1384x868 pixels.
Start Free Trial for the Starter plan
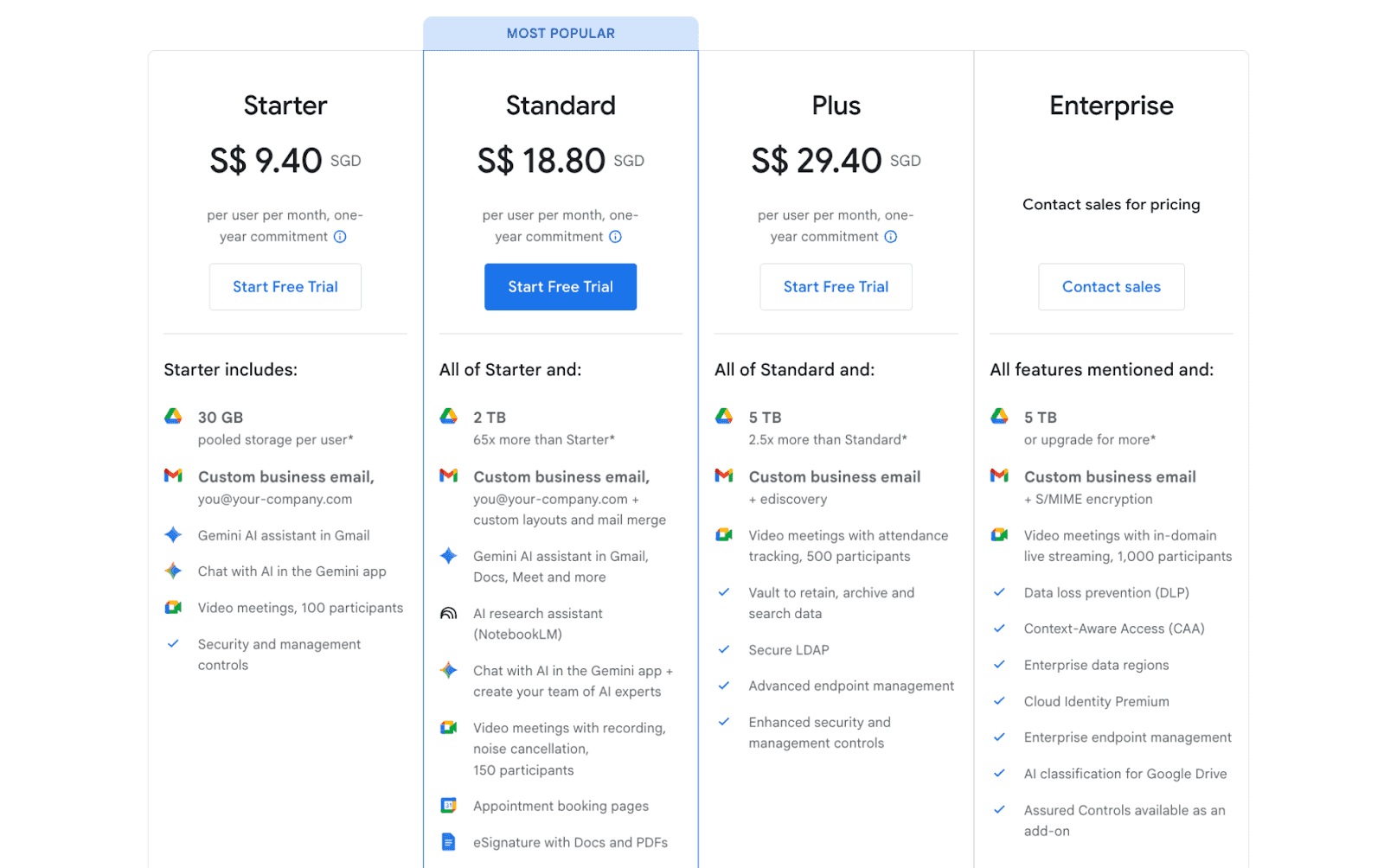pyautogui.click(x=285, y=286)
